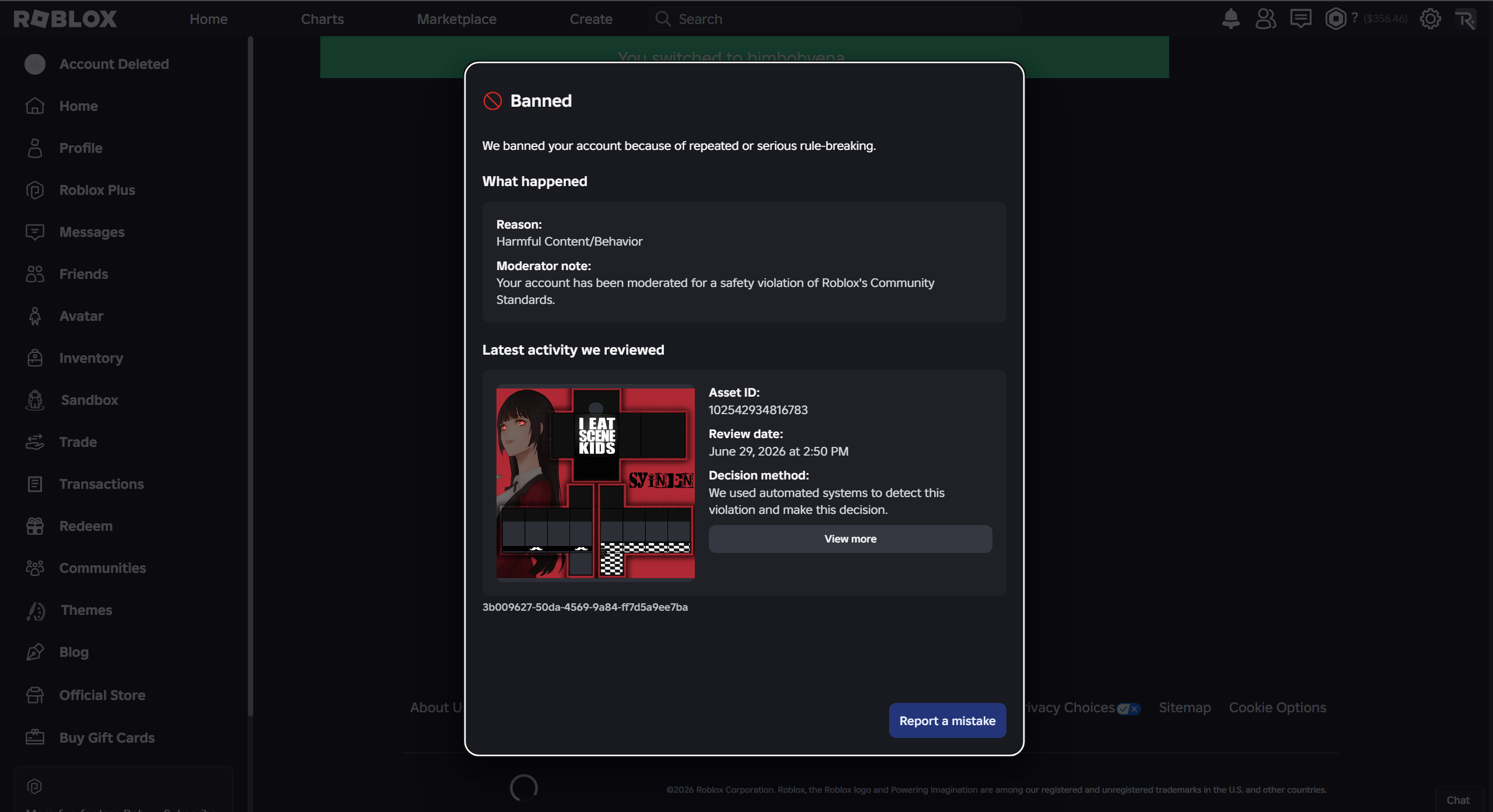Click the asset ID 102542934816783
This screenshot has width=1493, height=812.
tap(758, 410)
